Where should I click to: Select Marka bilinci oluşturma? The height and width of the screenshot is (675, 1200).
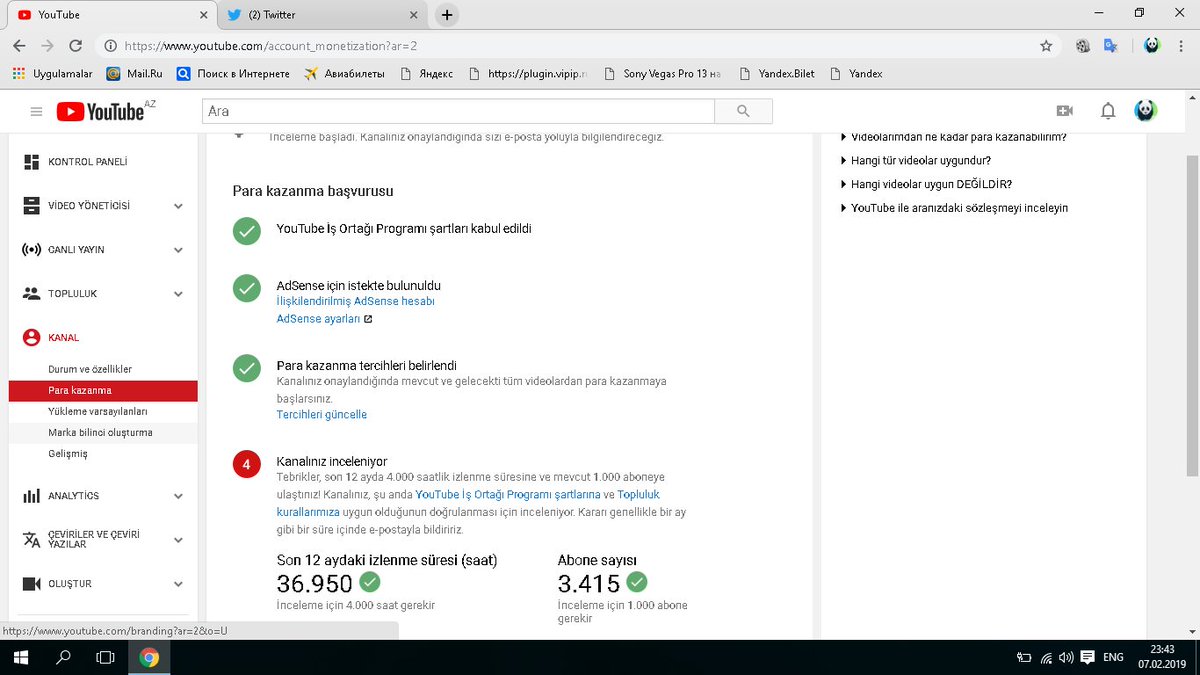(102, 432)
